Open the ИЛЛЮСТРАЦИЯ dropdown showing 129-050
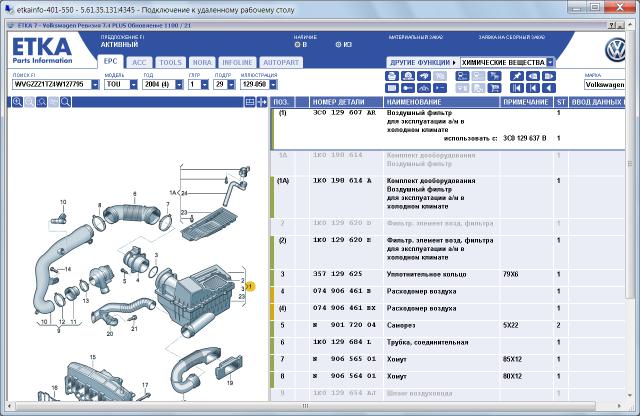Viewport: 640px width, 416px height. 273,85
